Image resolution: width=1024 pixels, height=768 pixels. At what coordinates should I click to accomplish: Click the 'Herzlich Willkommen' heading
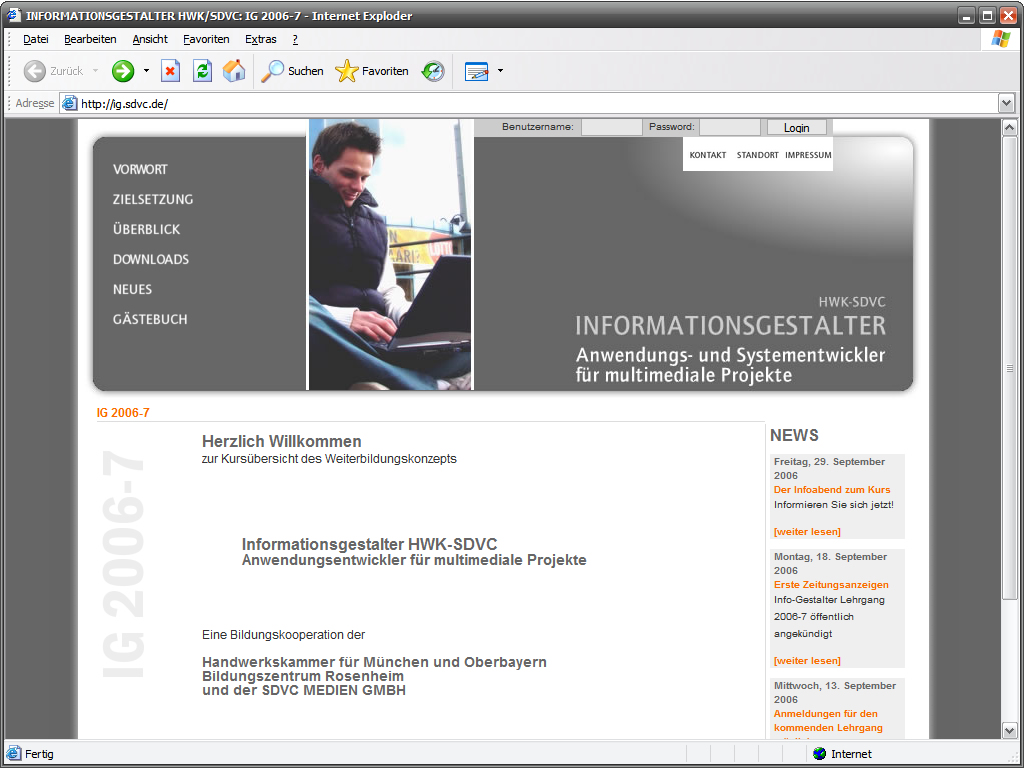[x=281, y=441]
